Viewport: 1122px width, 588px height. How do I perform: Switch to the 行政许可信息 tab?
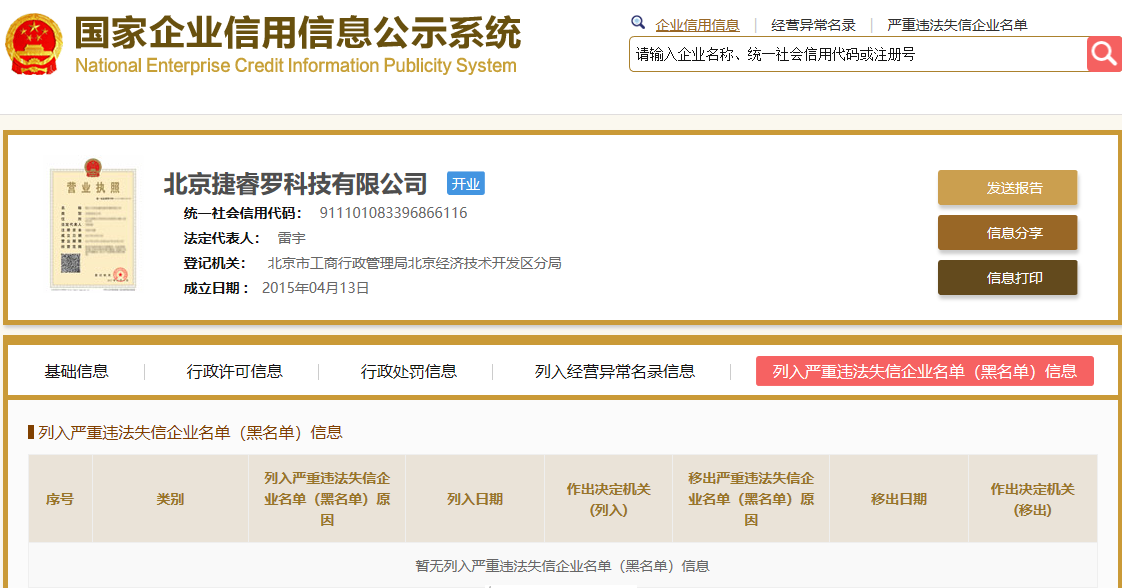click(235, 371)
